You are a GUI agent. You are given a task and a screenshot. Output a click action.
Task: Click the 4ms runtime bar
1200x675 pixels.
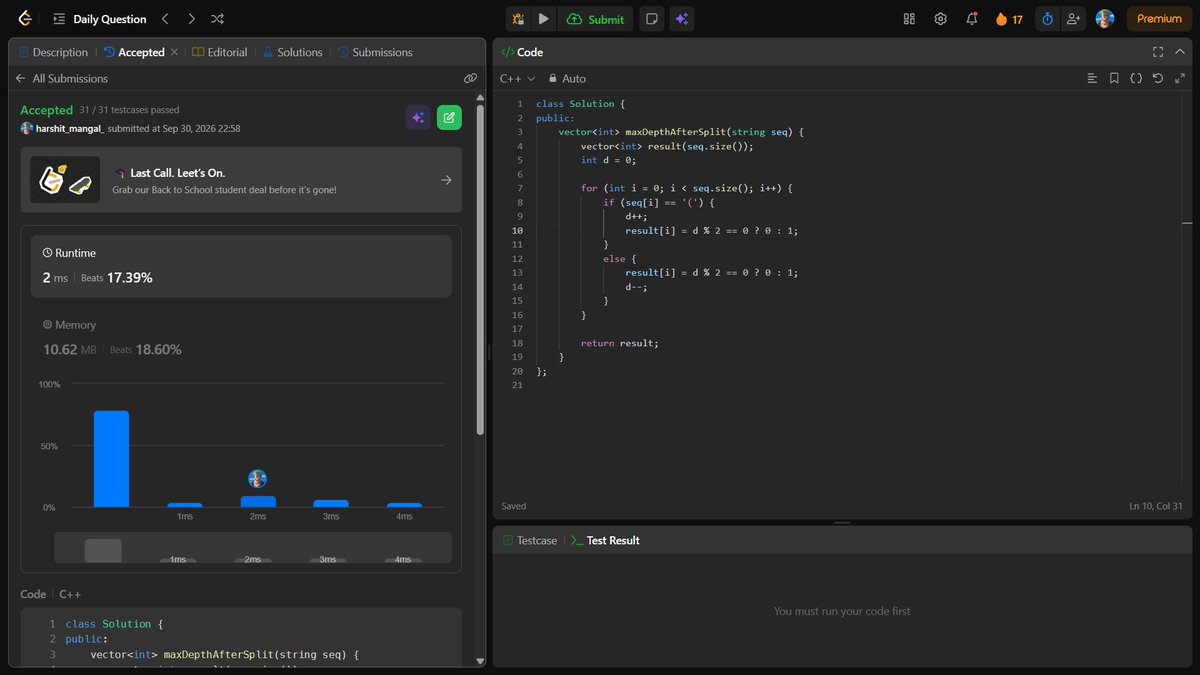point(404,505)
